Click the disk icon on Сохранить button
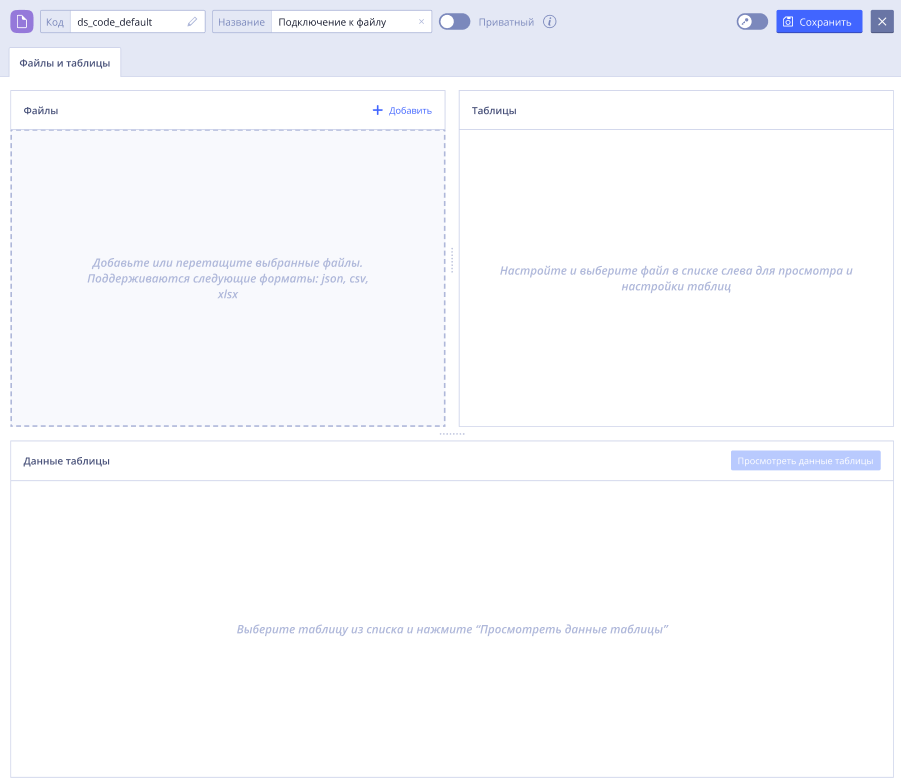Screen dimensions: 901x784 coord(788,22)
